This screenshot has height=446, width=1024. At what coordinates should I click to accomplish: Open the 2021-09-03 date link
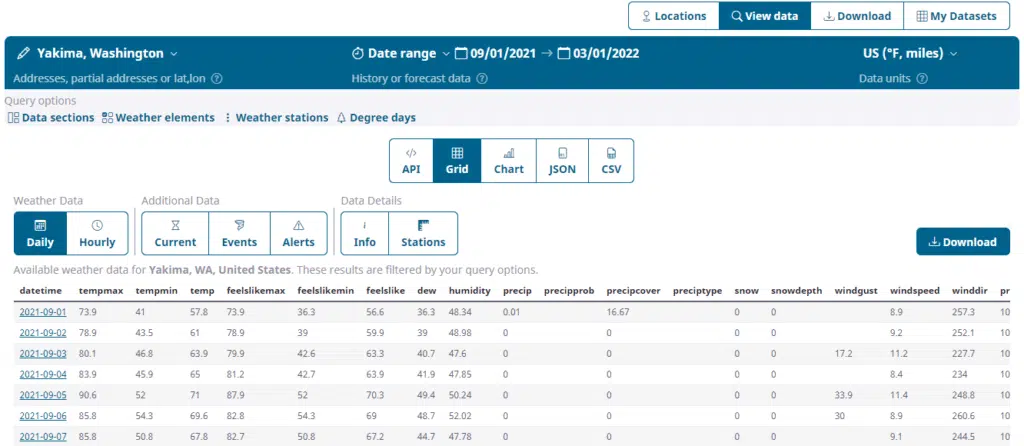pyautogui.click(x=42, y=352)
